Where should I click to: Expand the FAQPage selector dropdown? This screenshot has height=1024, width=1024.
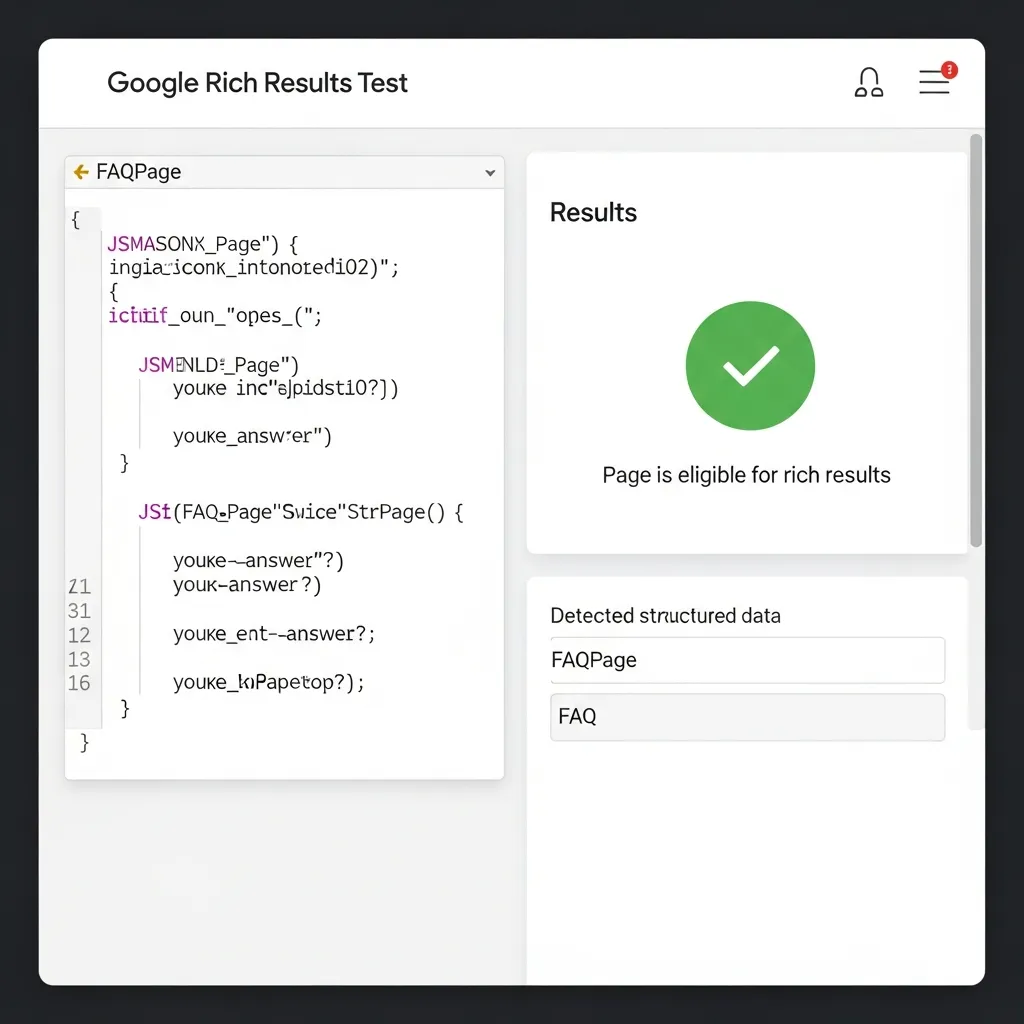(490, 172)
